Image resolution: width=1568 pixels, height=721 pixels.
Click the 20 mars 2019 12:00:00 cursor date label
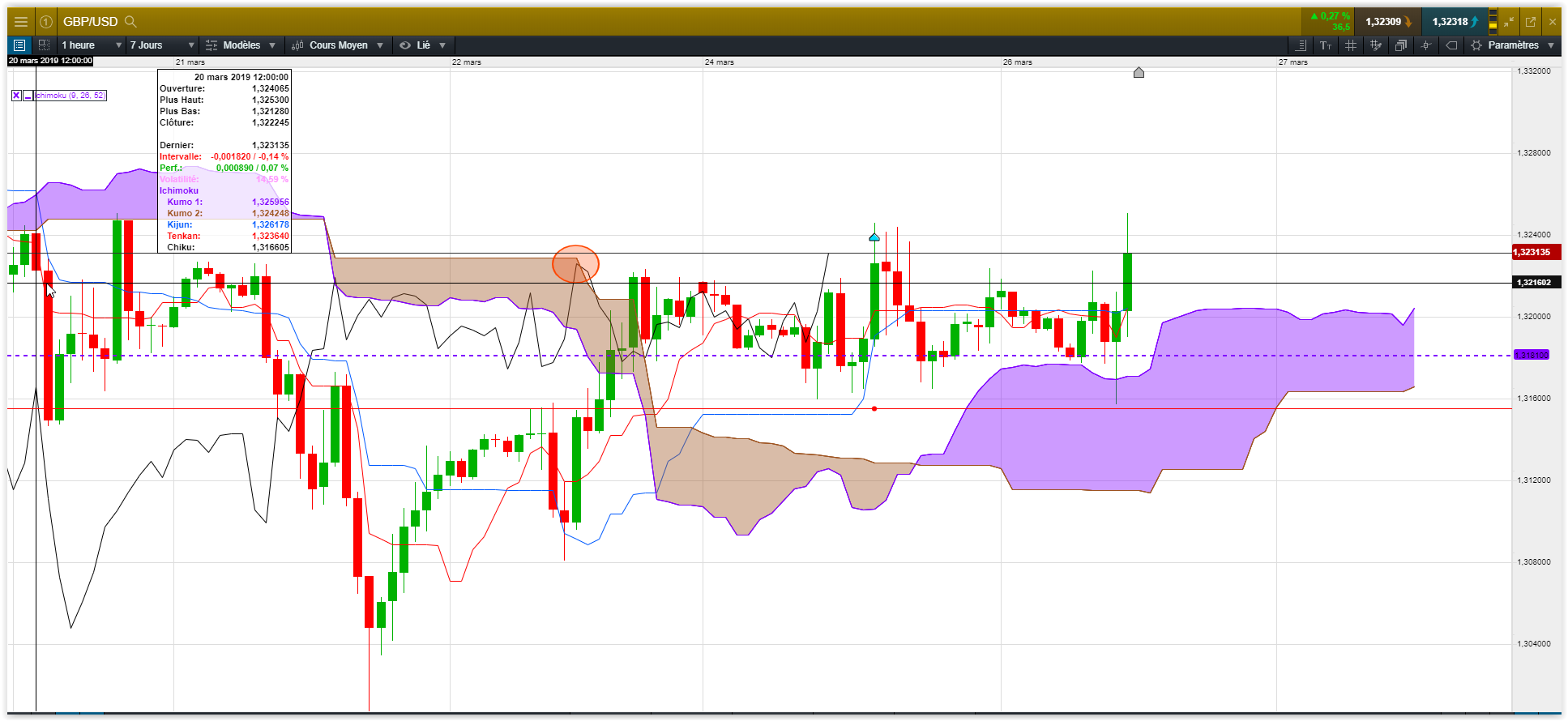click(50, 61)
